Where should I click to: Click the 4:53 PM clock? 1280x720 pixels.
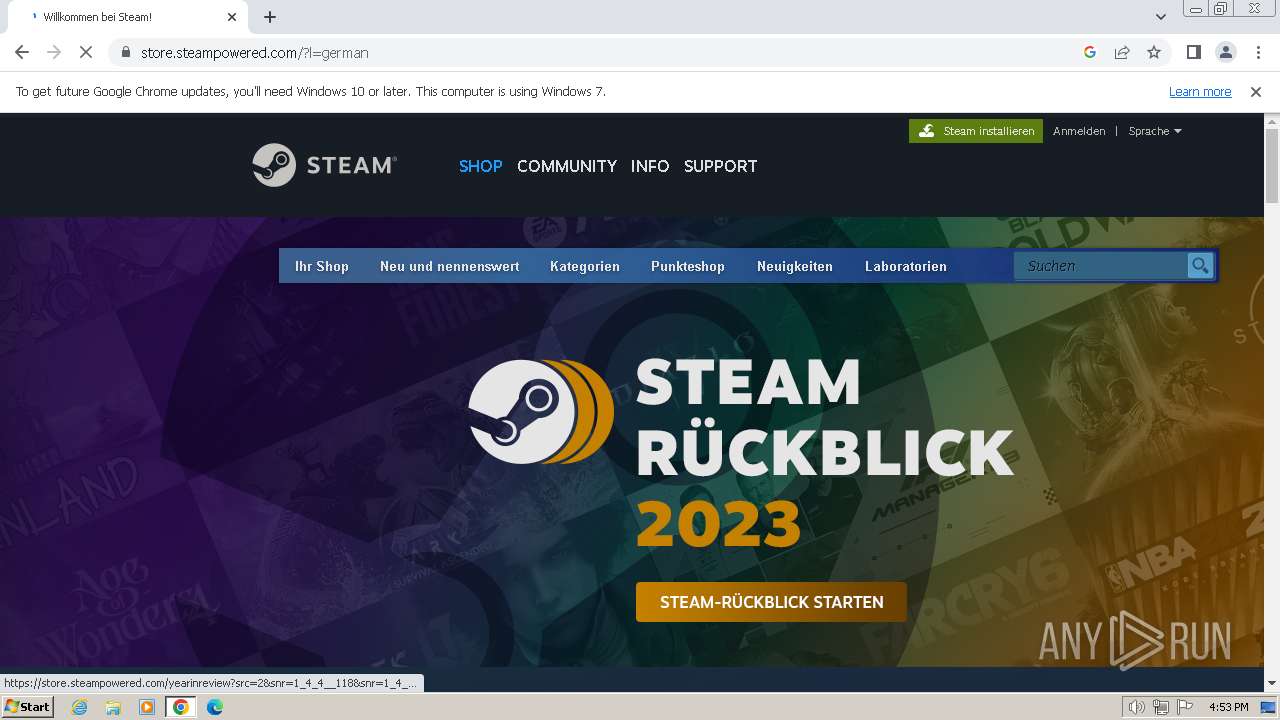pos(1228,707)
